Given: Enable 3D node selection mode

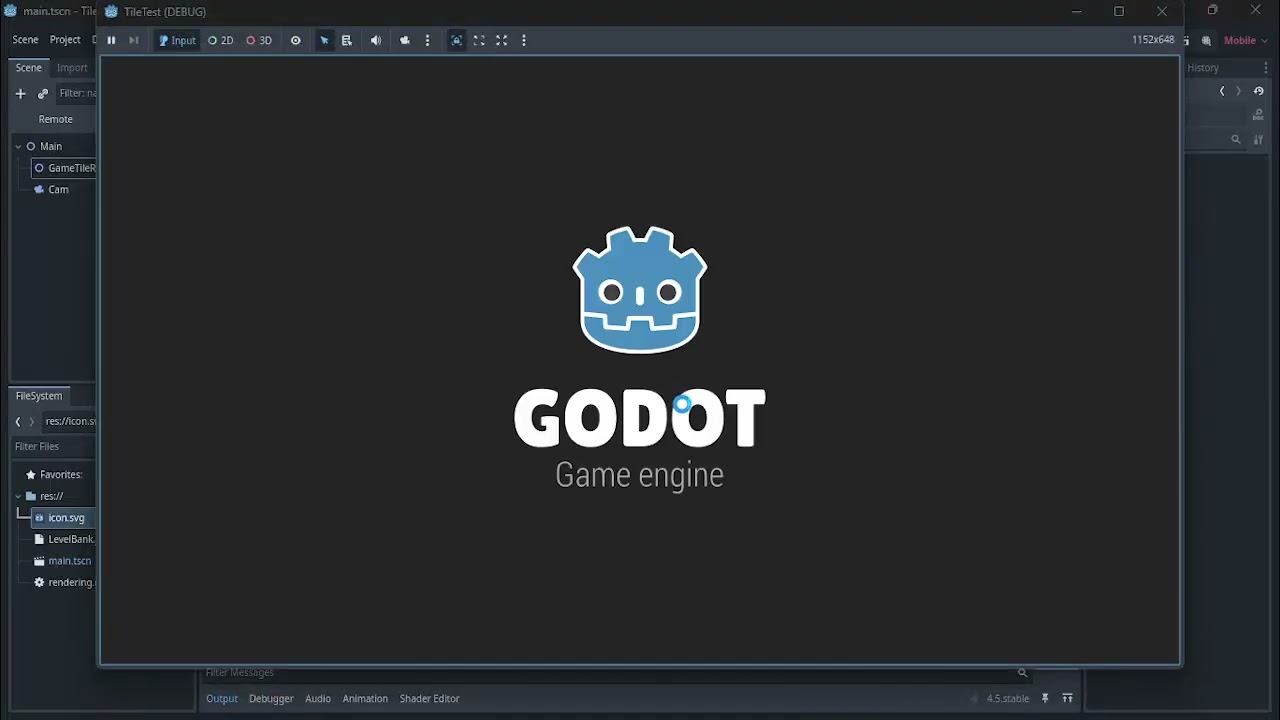Looking at the screenshot, I should coord(259,41).
